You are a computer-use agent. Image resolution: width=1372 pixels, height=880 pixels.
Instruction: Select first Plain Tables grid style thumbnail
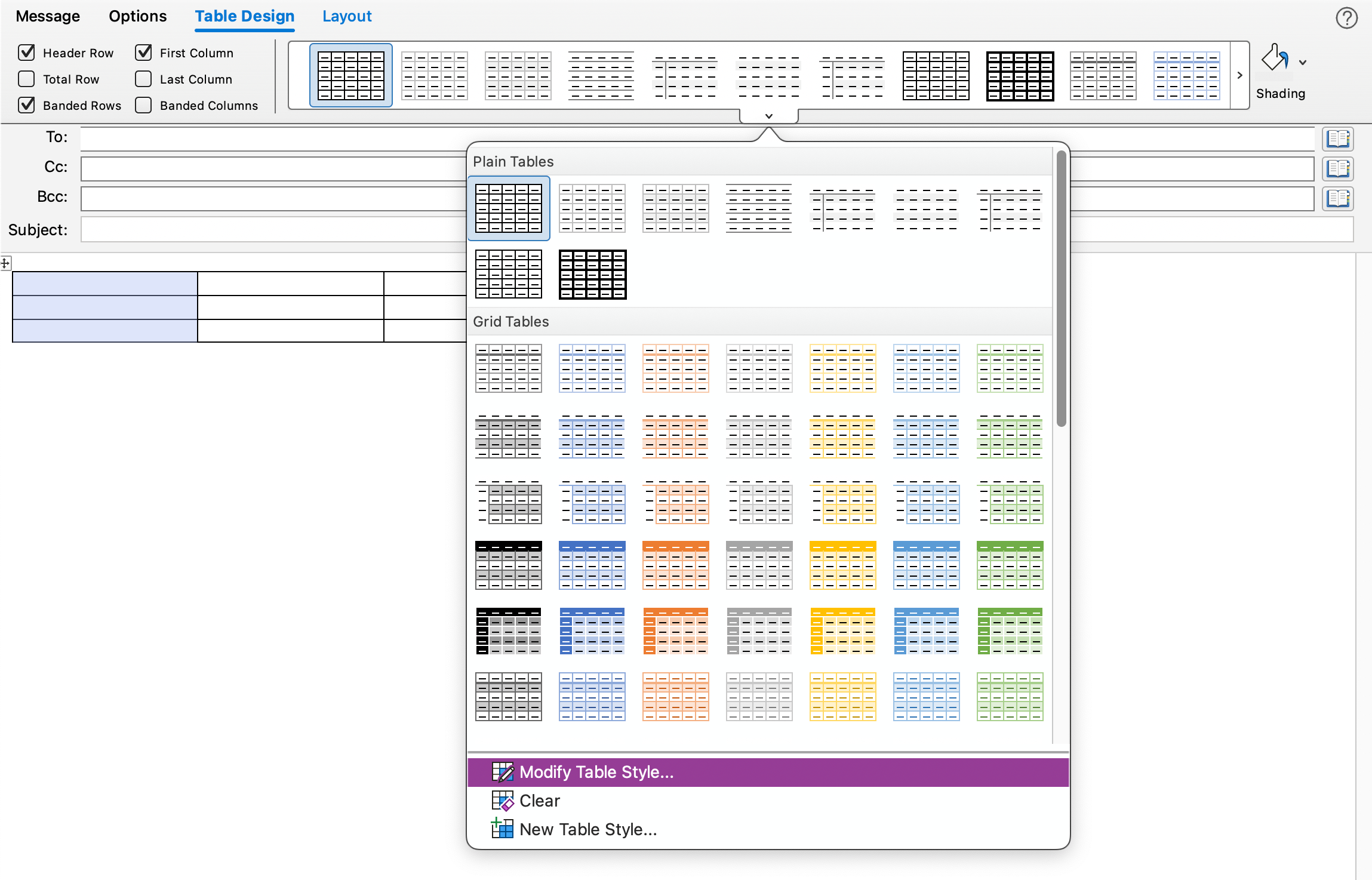click(x=509, y=208)
